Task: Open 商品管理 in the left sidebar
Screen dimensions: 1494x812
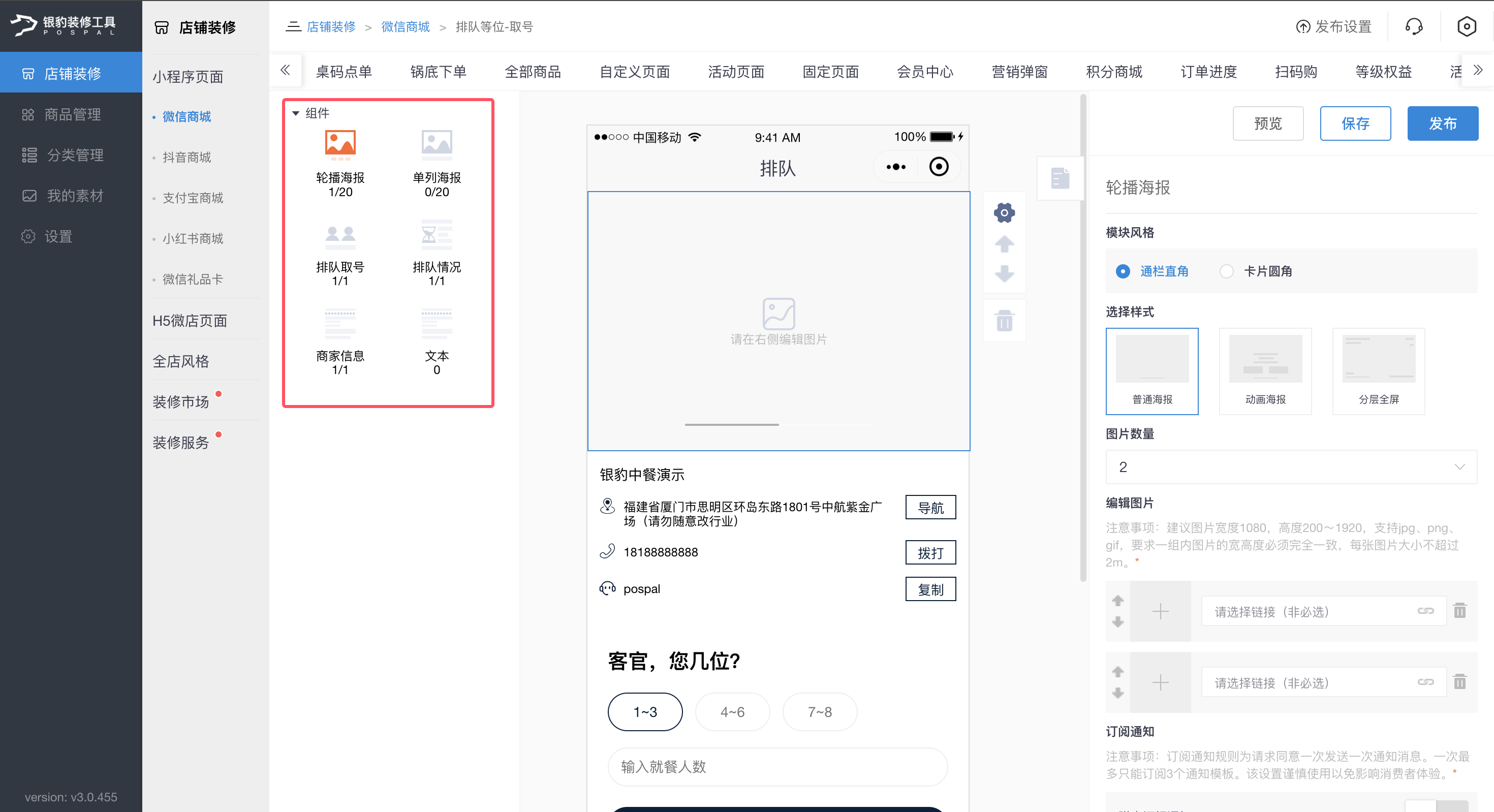Action: pyautogui.click(x=71, y=114)
